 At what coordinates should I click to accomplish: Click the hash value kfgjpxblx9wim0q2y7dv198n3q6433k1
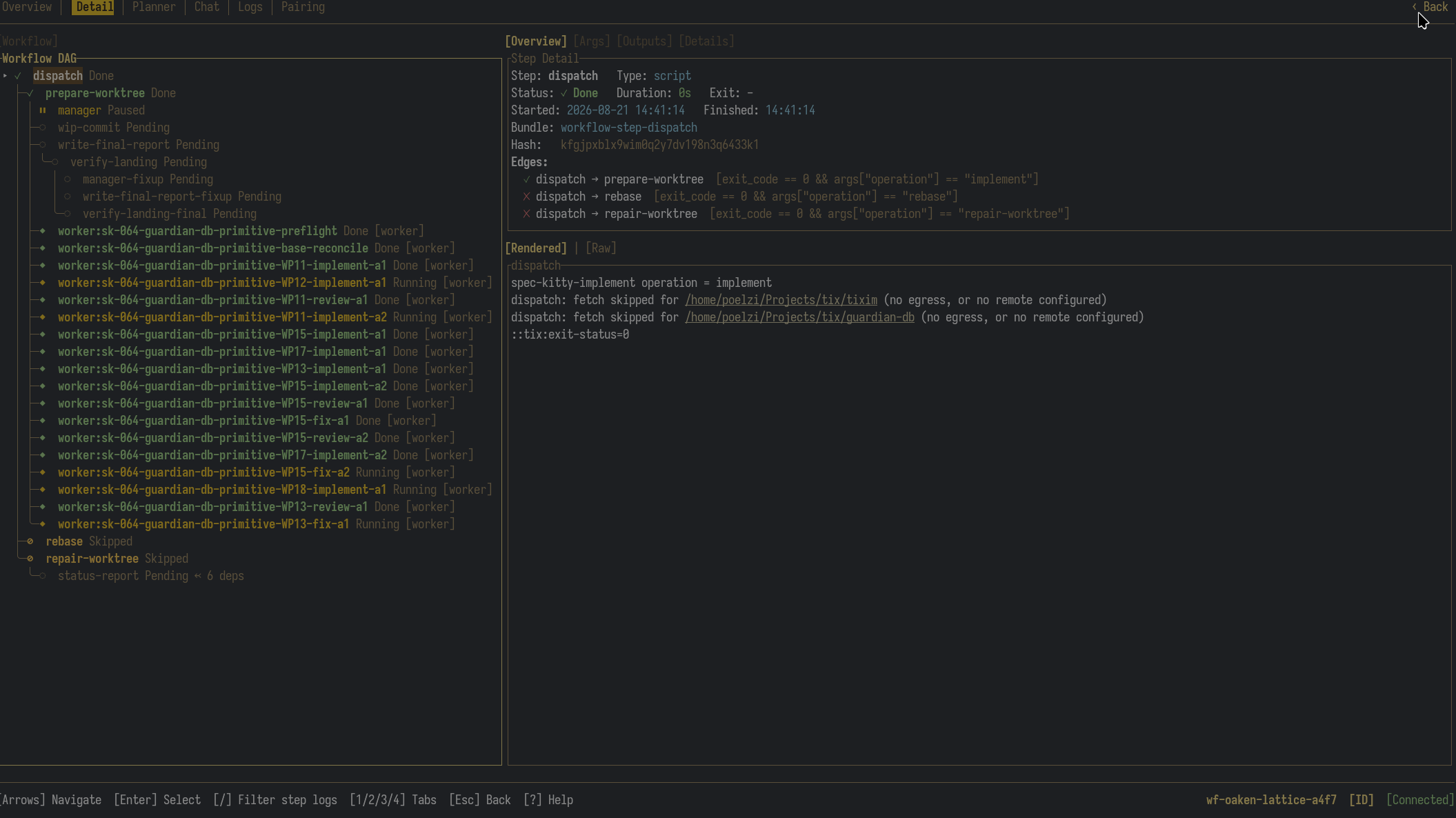pyautogui.click(x=659, y=145)
